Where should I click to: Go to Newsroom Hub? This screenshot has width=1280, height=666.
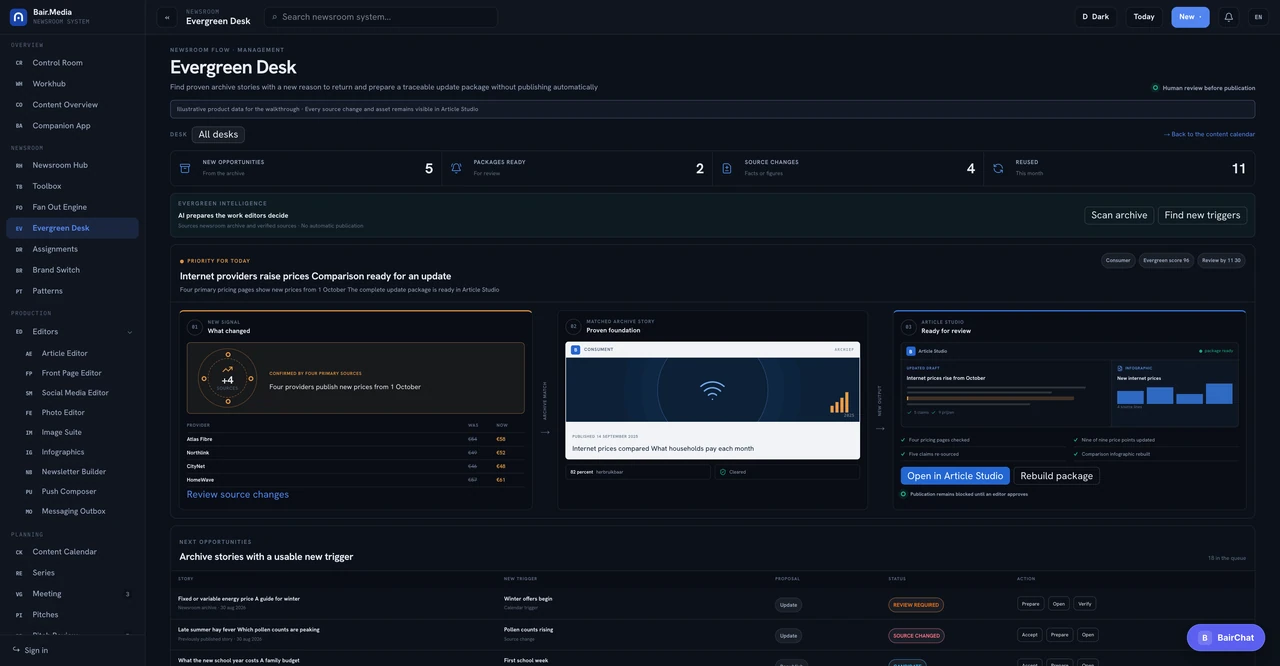click(72, 165)
